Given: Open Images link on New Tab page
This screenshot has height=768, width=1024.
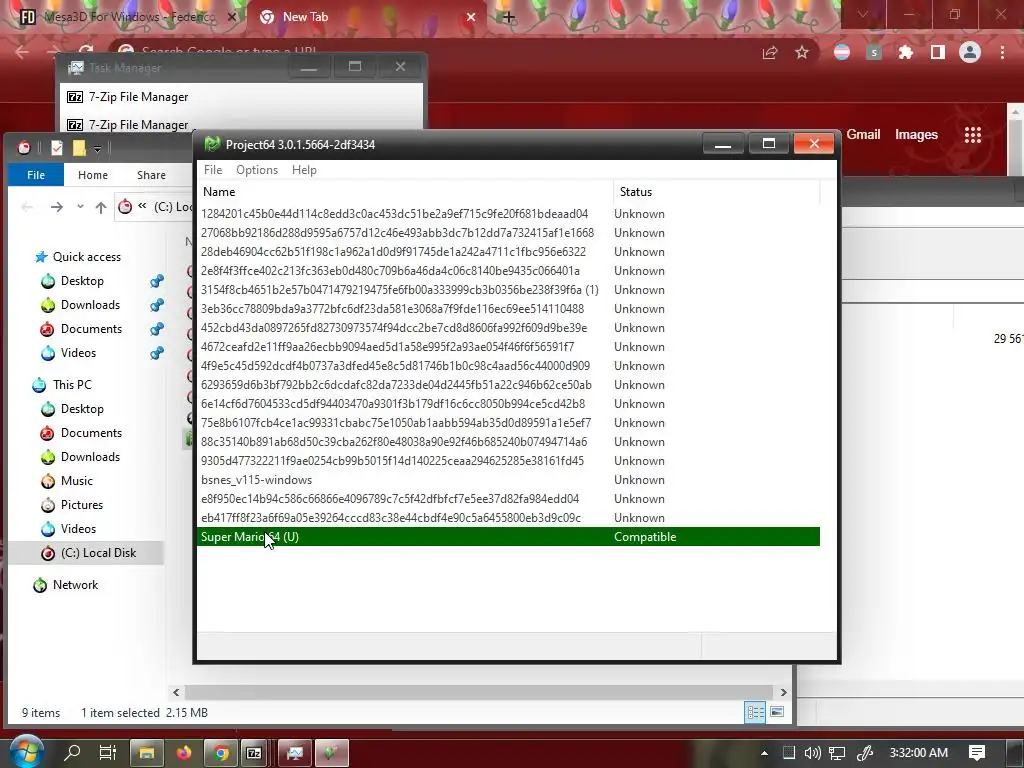Looking at the screenshot, I should tap(916, 135).
